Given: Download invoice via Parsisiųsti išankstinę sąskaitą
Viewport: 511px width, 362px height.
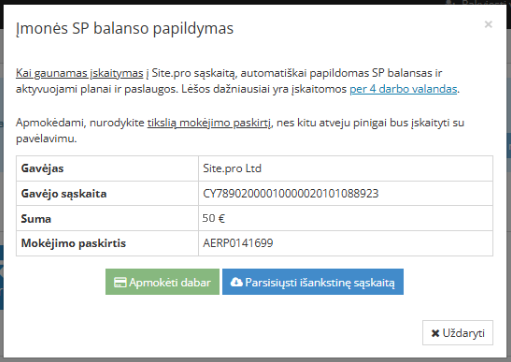Looking at the screenshot, I should click(313, 282).
